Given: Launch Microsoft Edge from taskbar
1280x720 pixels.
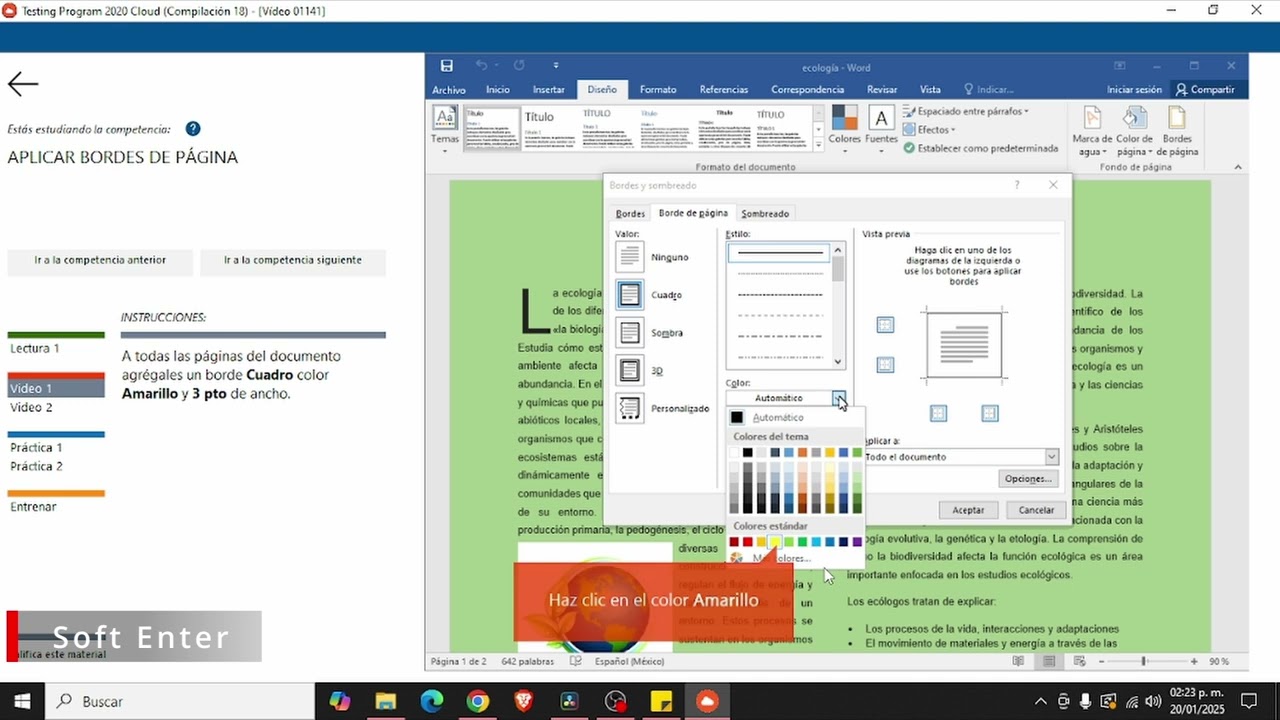Looking at the screenshot, I should (x=431, y=702).
